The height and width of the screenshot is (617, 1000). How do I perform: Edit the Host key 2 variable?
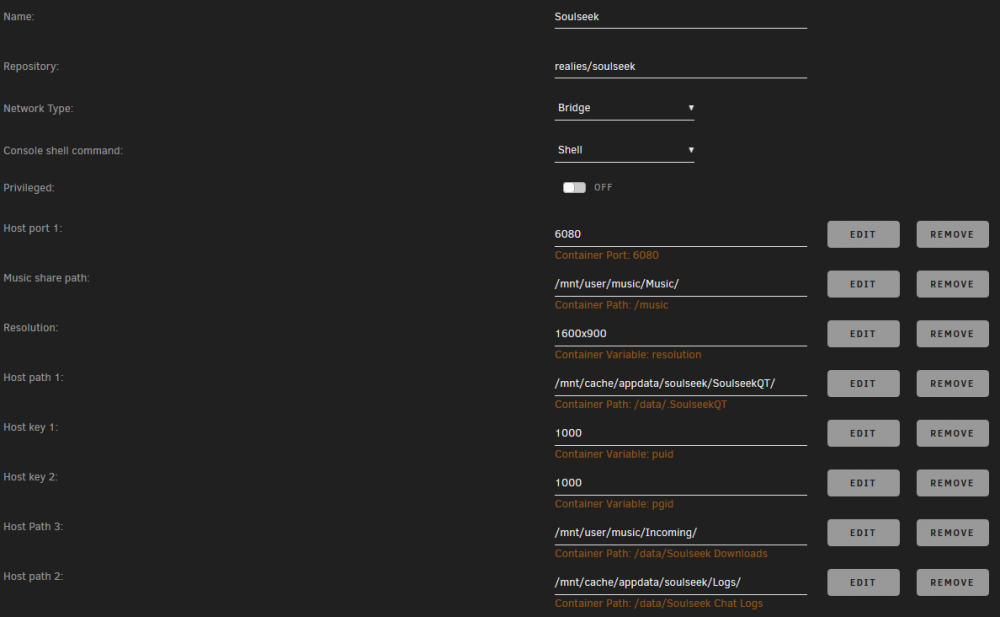click(x=864, y=483)
